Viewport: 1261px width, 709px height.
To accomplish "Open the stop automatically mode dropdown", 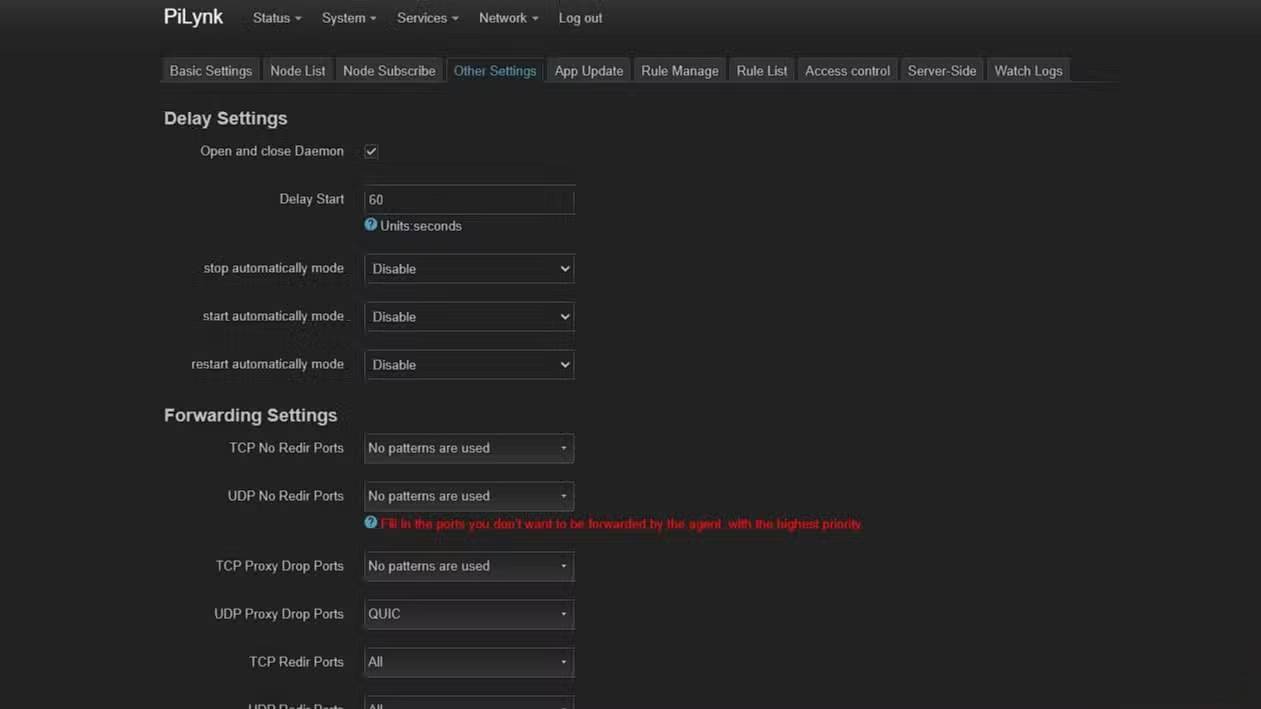I will pyautogui.click(x=469, y=268).
